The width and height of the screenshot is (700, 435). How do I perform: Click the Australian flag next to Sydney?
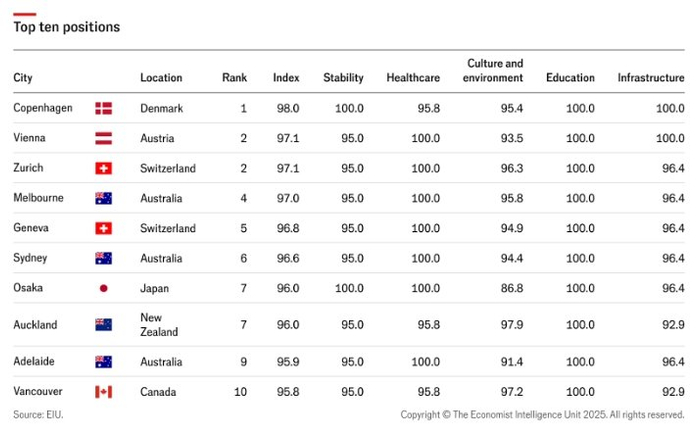(x=103, y=258)
